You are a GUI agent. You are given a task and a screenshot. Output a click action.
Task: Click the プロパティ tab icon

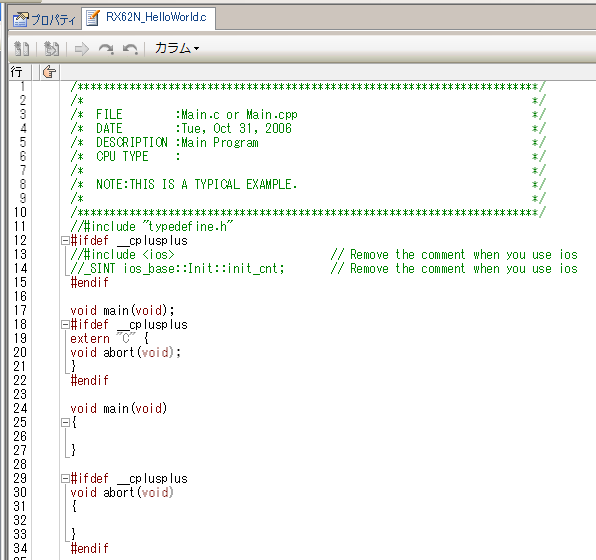[21, 19]
